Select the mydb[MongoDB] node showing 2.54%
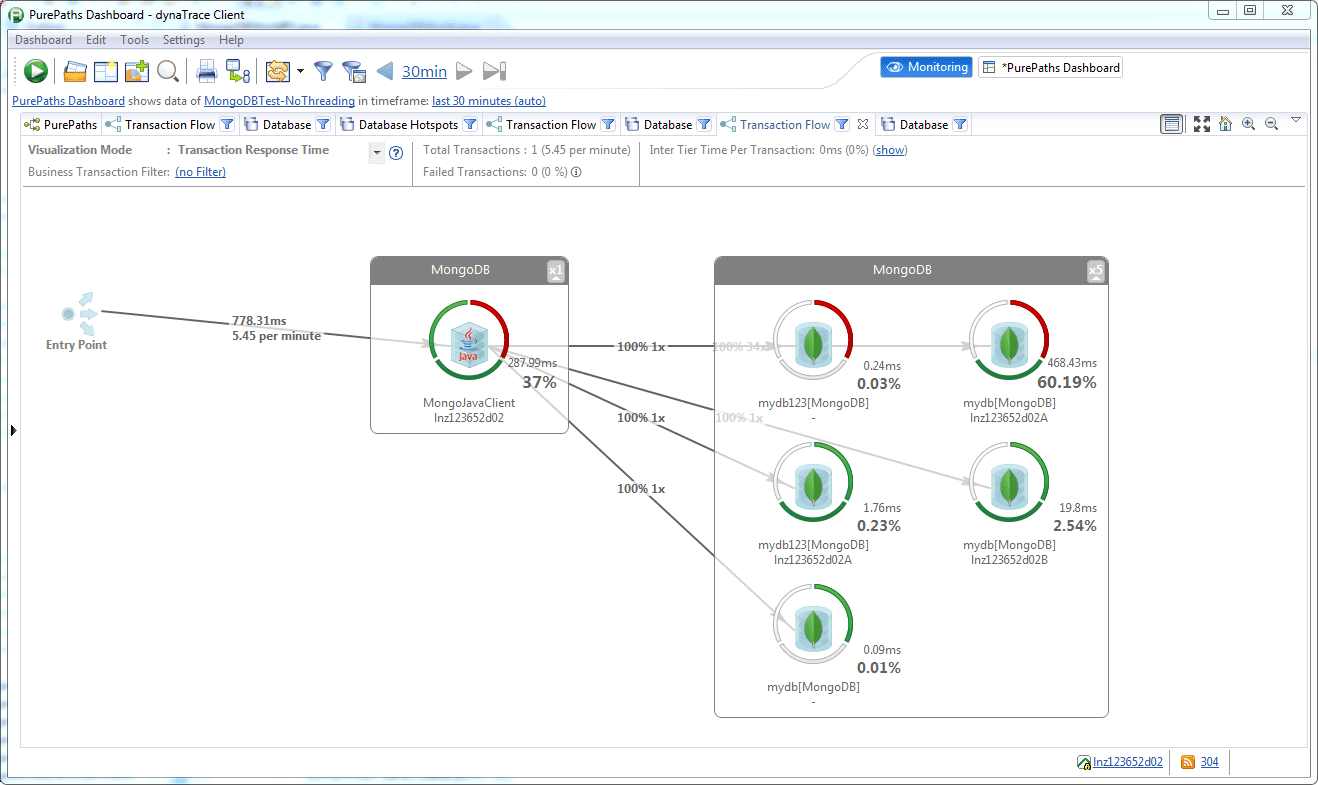The height and width of the screenshot is (785, 1318). 1010,482
